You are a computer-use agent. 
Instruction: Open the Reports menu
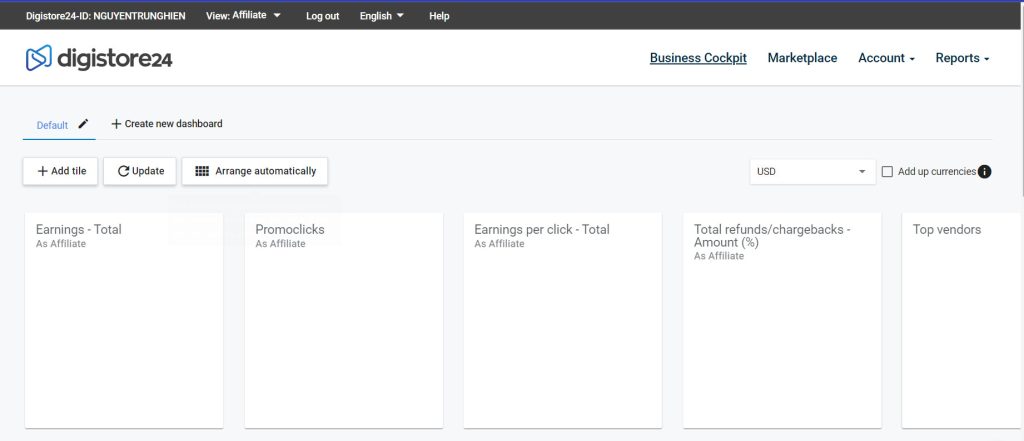[x=962, y=58]
